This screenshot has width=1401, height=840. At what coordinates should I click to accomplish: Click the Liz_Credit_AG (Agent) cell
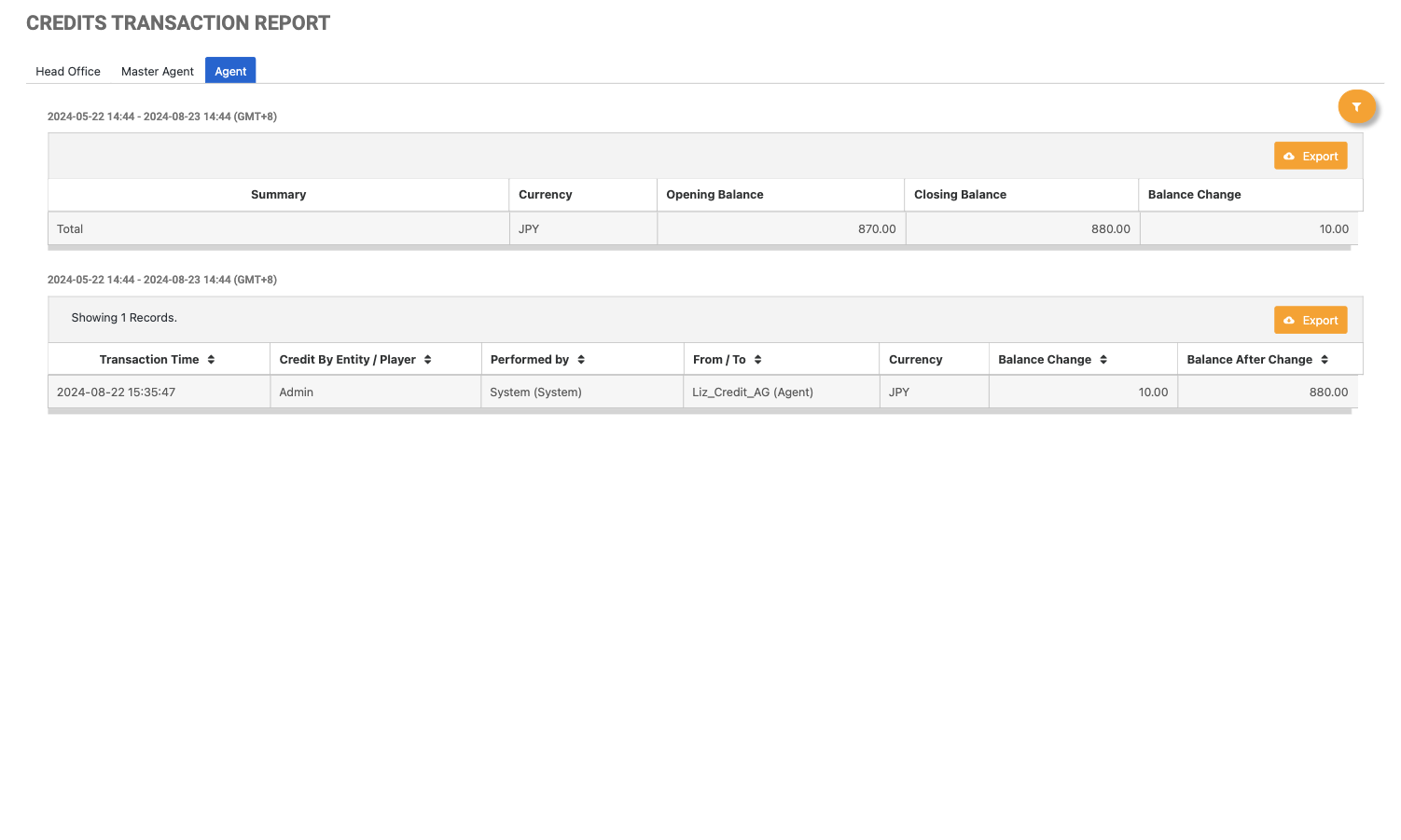pos(753,392)
